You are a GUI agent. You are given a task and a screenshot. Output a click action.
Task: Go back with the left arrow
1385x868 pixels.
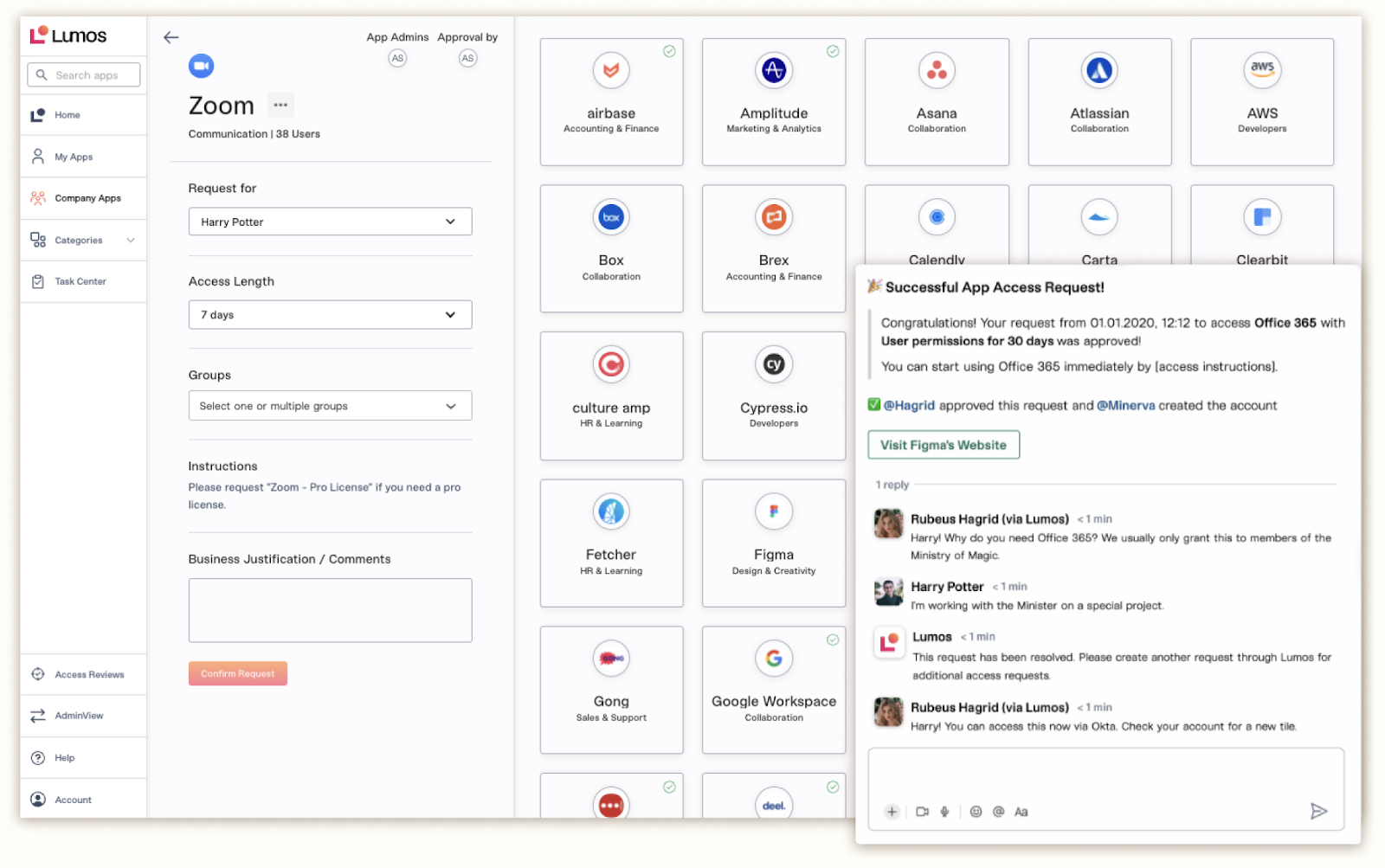point(171,37)
